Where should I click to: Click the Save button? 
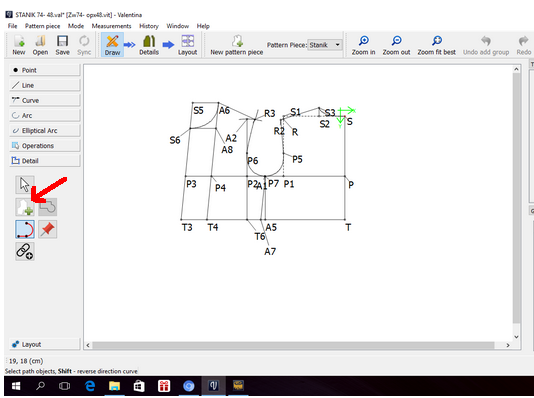[x=62, y=45]
